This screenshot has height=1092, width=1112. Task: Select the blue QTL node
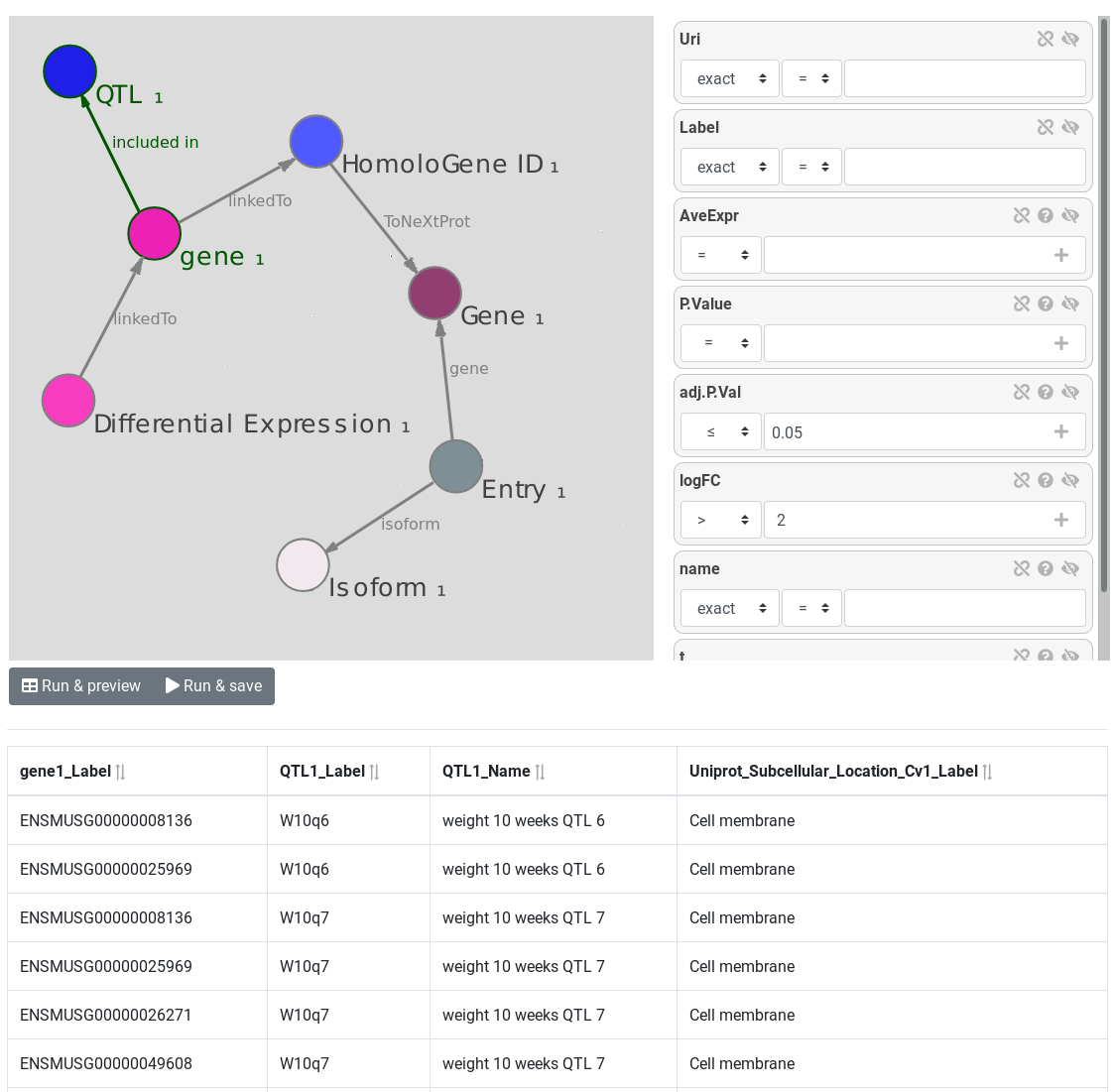point(69,71)
